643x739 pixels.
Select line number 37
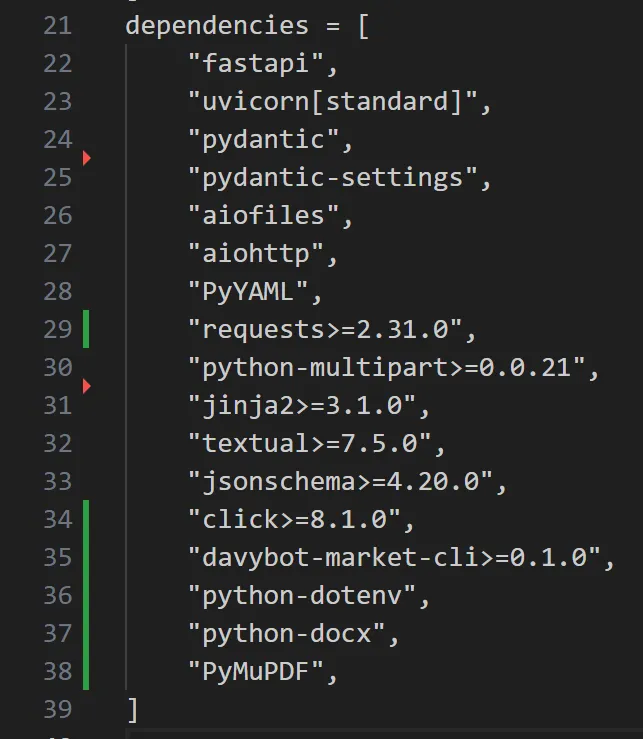pyautogui.click(x=58, y=633)
